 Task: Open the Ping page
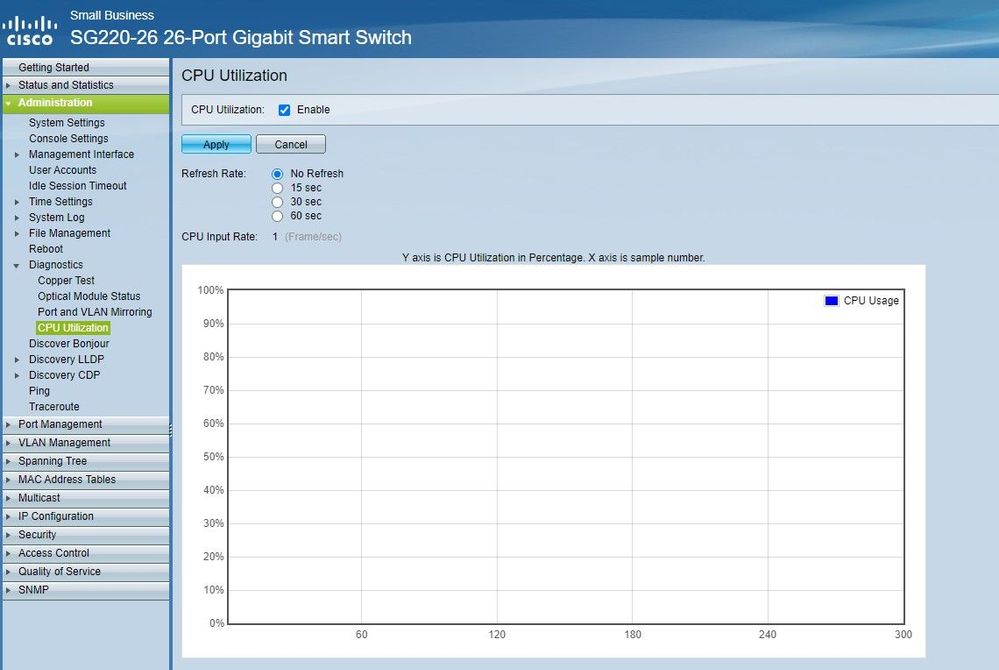click(39, 391)
